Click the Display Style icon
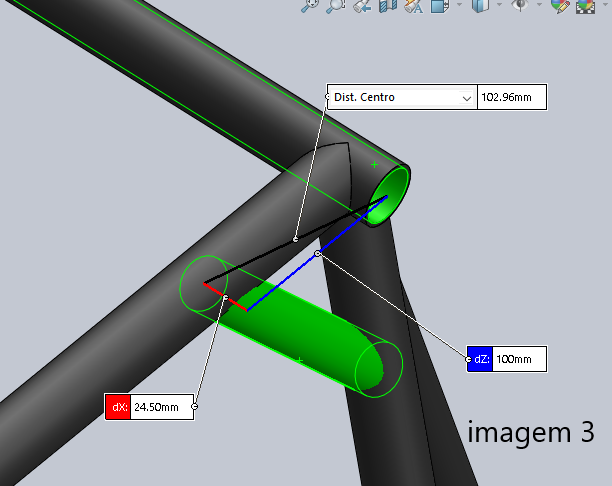Screen dimensions: 612x486 tap(482, 6)
